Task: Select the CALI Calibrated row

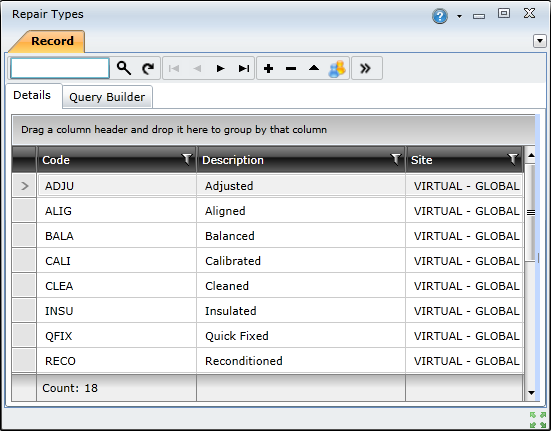Action: 267,261
